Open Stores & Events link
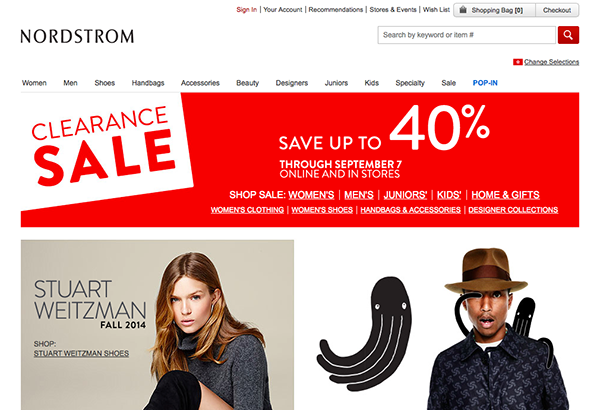The width and height of the screenshot is (600, 410). (x=393, y=10)
